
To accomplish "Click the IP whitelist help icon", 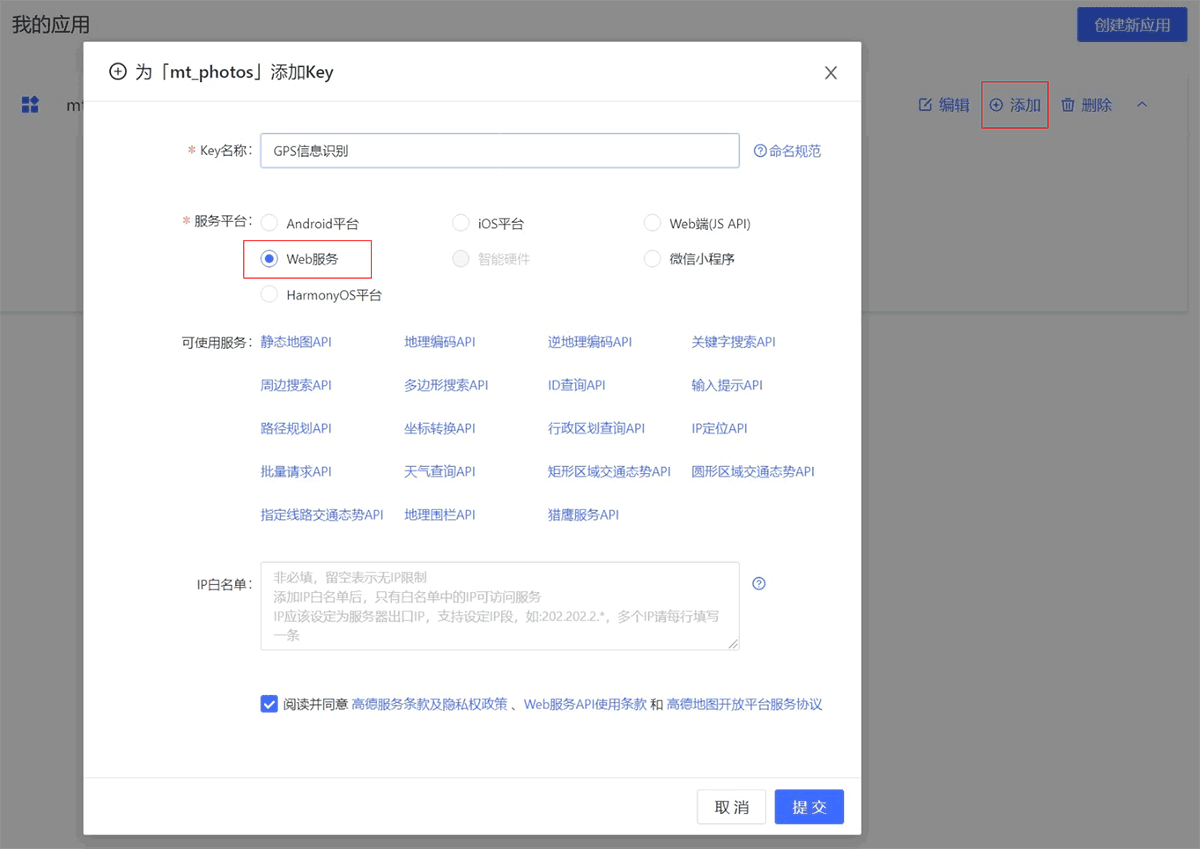I will click(x=759, y=584).
